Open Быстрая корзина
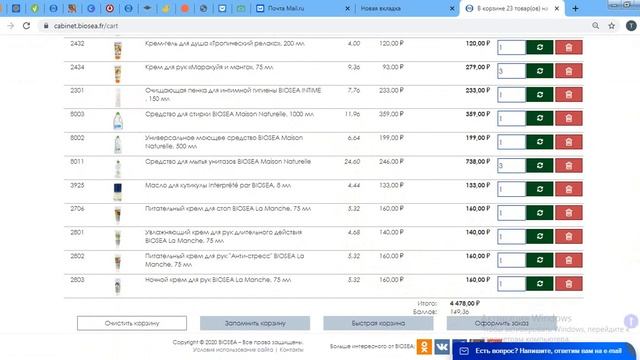Viewport: 640px width, 360px height. tap(378, 323)
